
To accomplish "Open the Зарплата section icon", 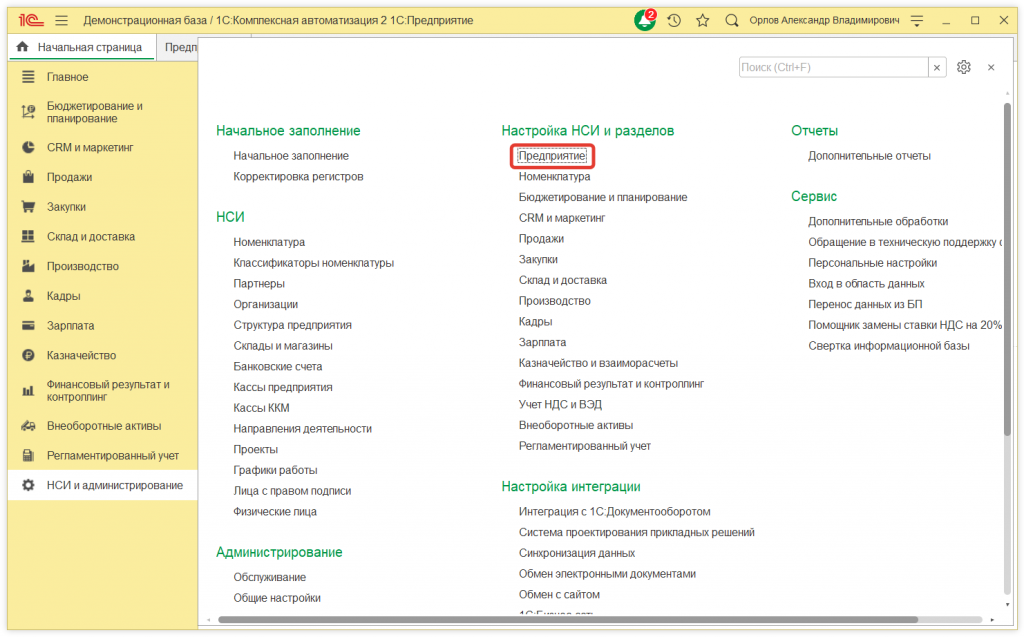I will tap(26, 325).
